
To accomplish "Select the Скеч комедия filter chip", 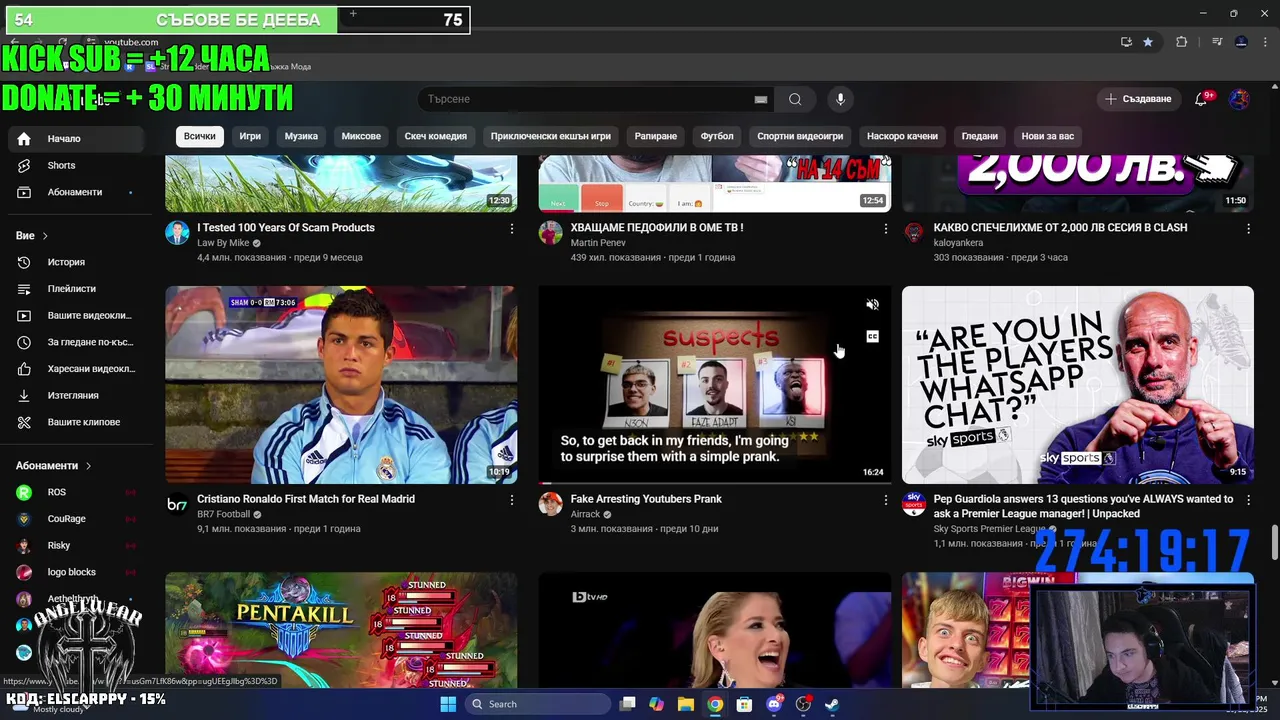I will point(435,136).
